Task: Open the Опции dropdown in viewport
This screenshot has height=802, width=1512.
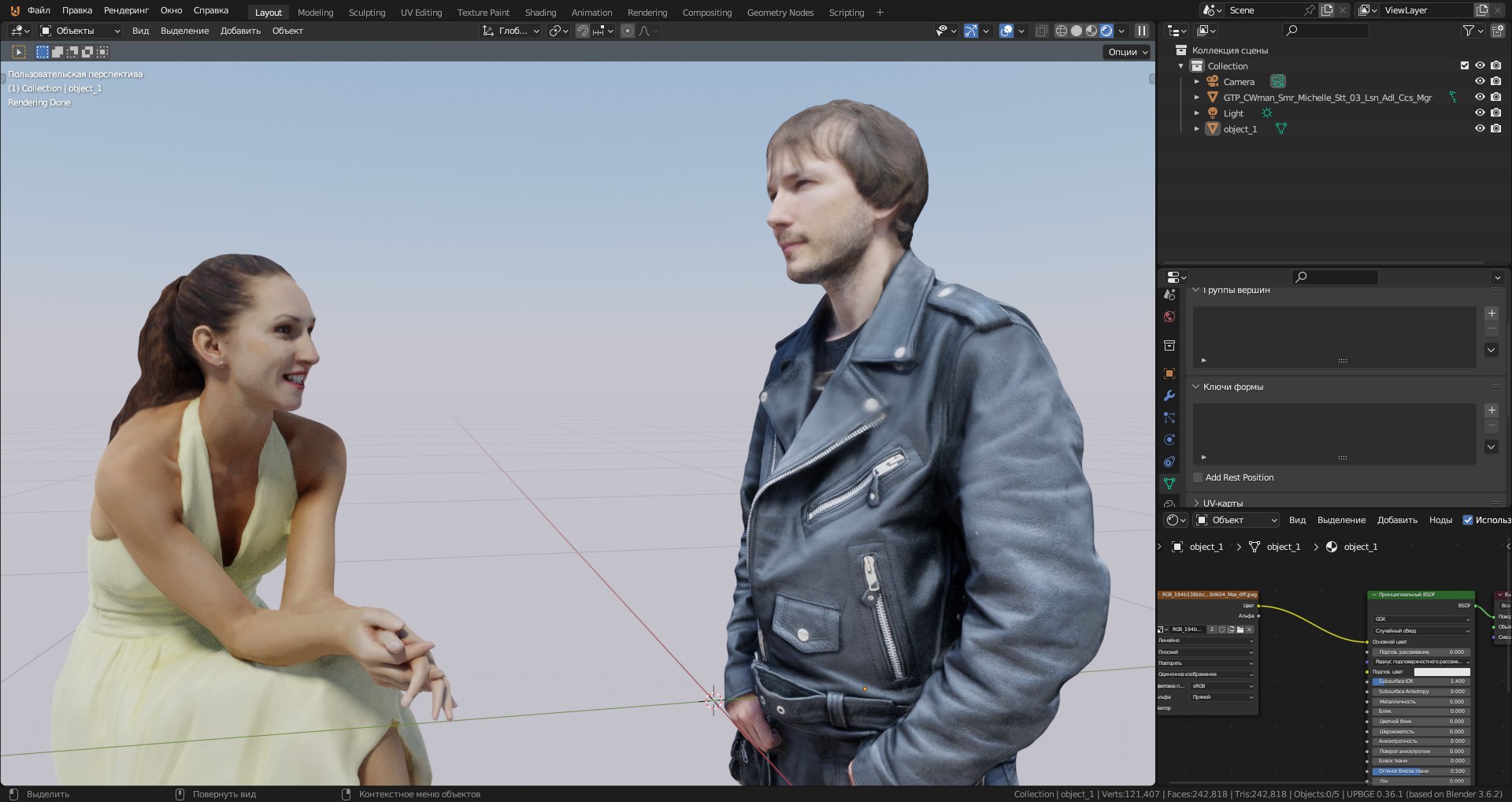Action: (1128, 52)
